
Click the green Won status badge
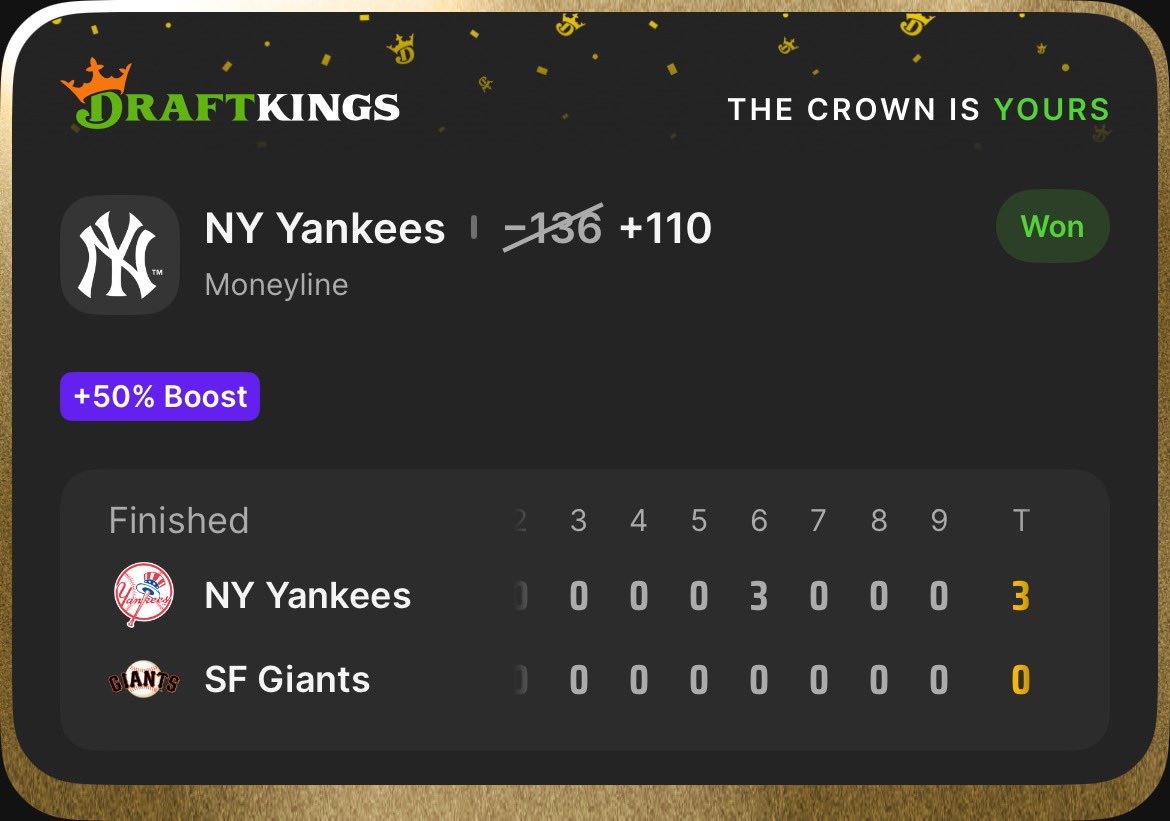click(x=1052, y=227)
